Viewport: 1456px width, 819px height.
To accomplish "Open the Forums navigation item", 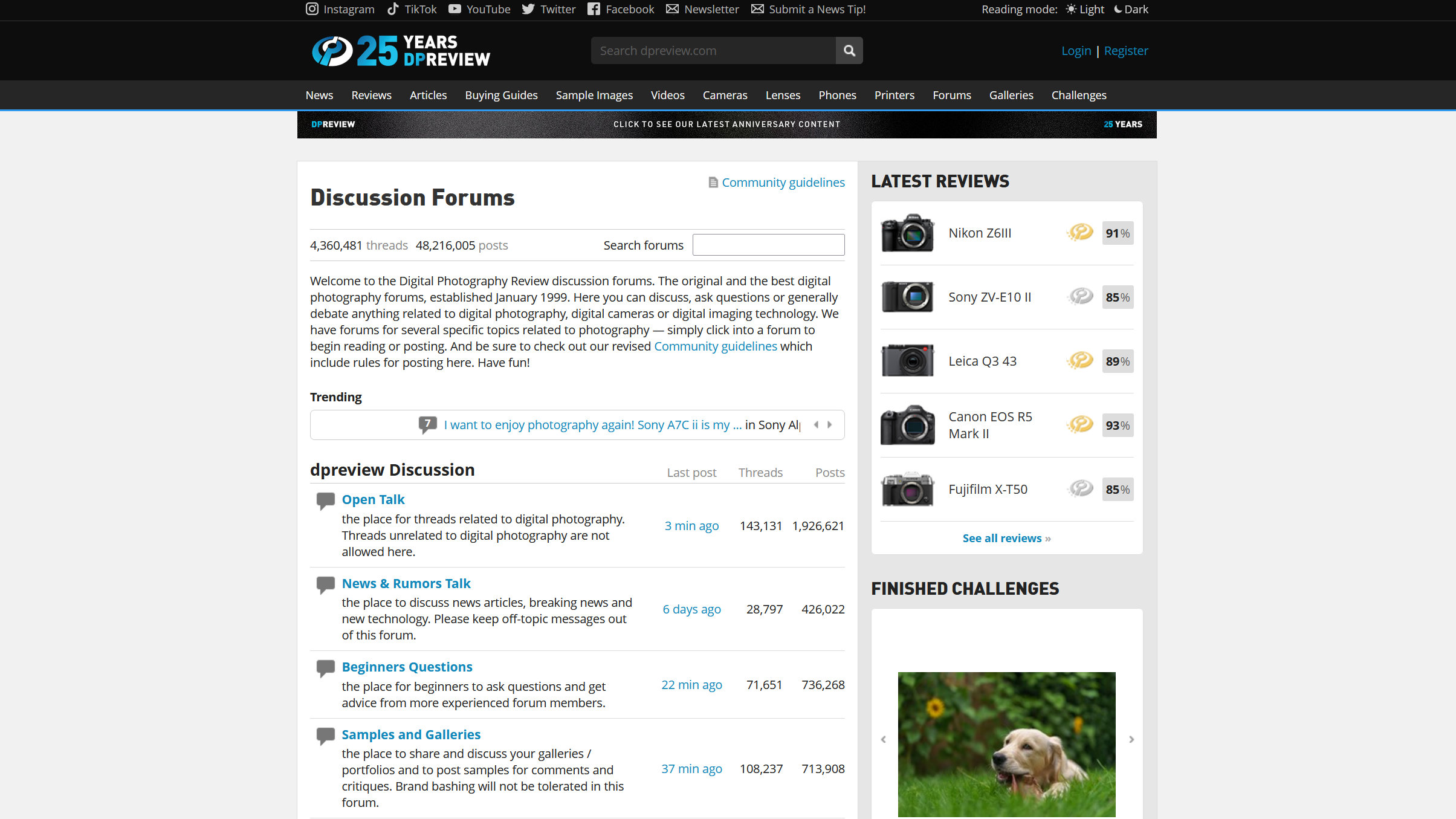I will click(x=951, y=95).
